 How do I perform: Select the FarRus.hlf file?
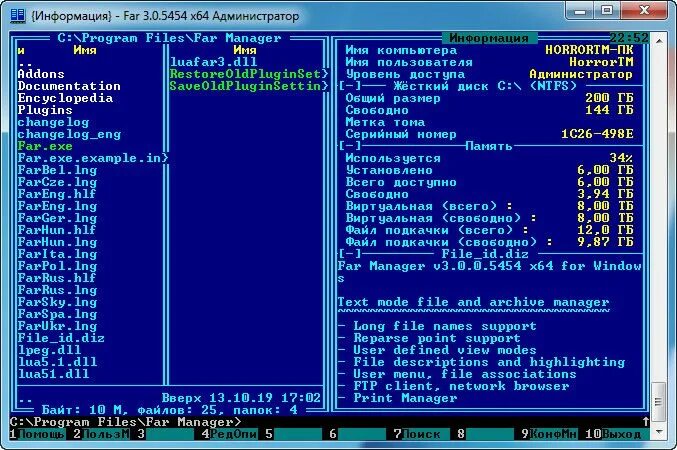(x=57, y=278)
